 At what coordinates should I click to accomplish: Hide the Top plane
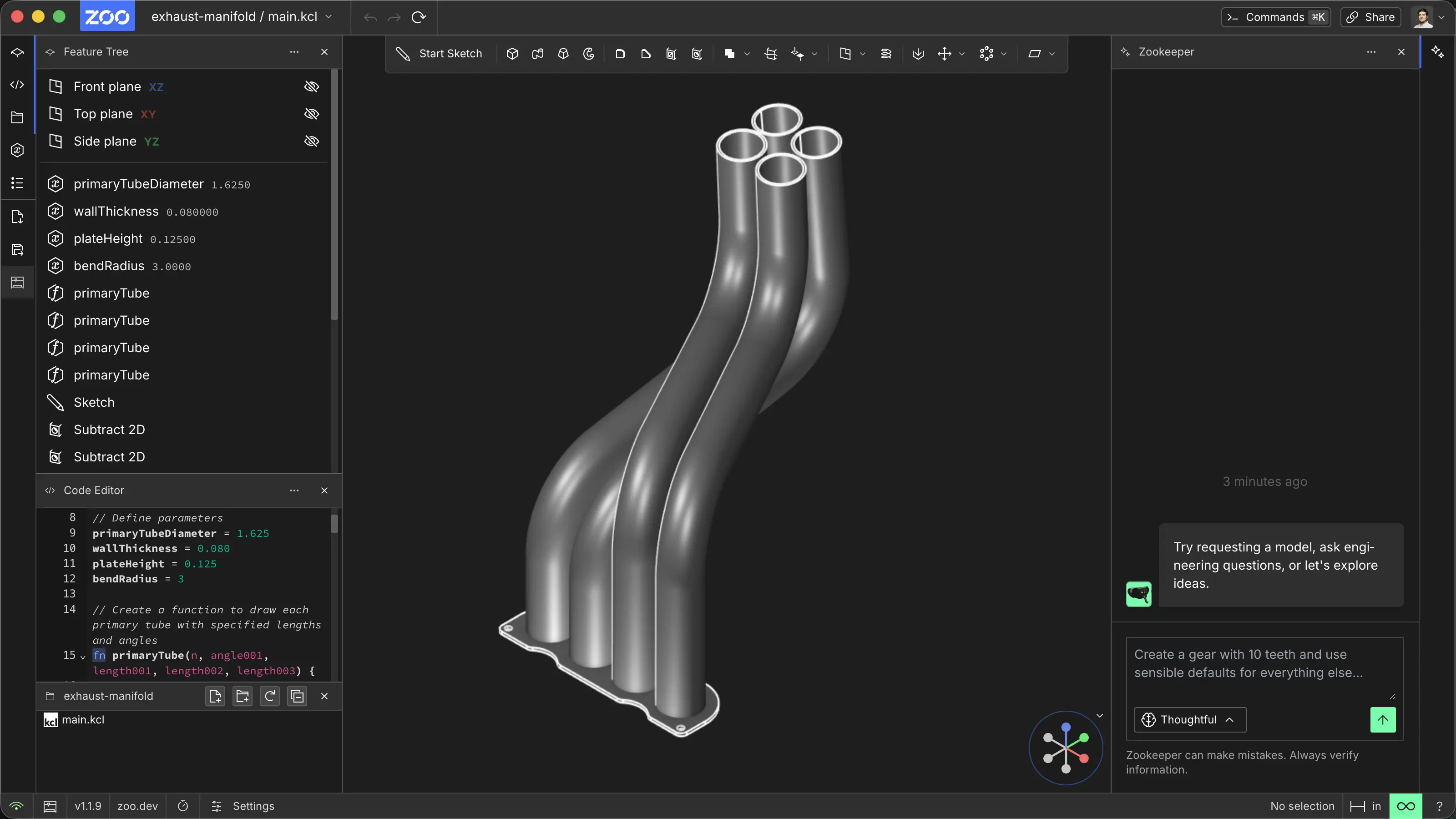pyautogui.click(x=311, y=114)
